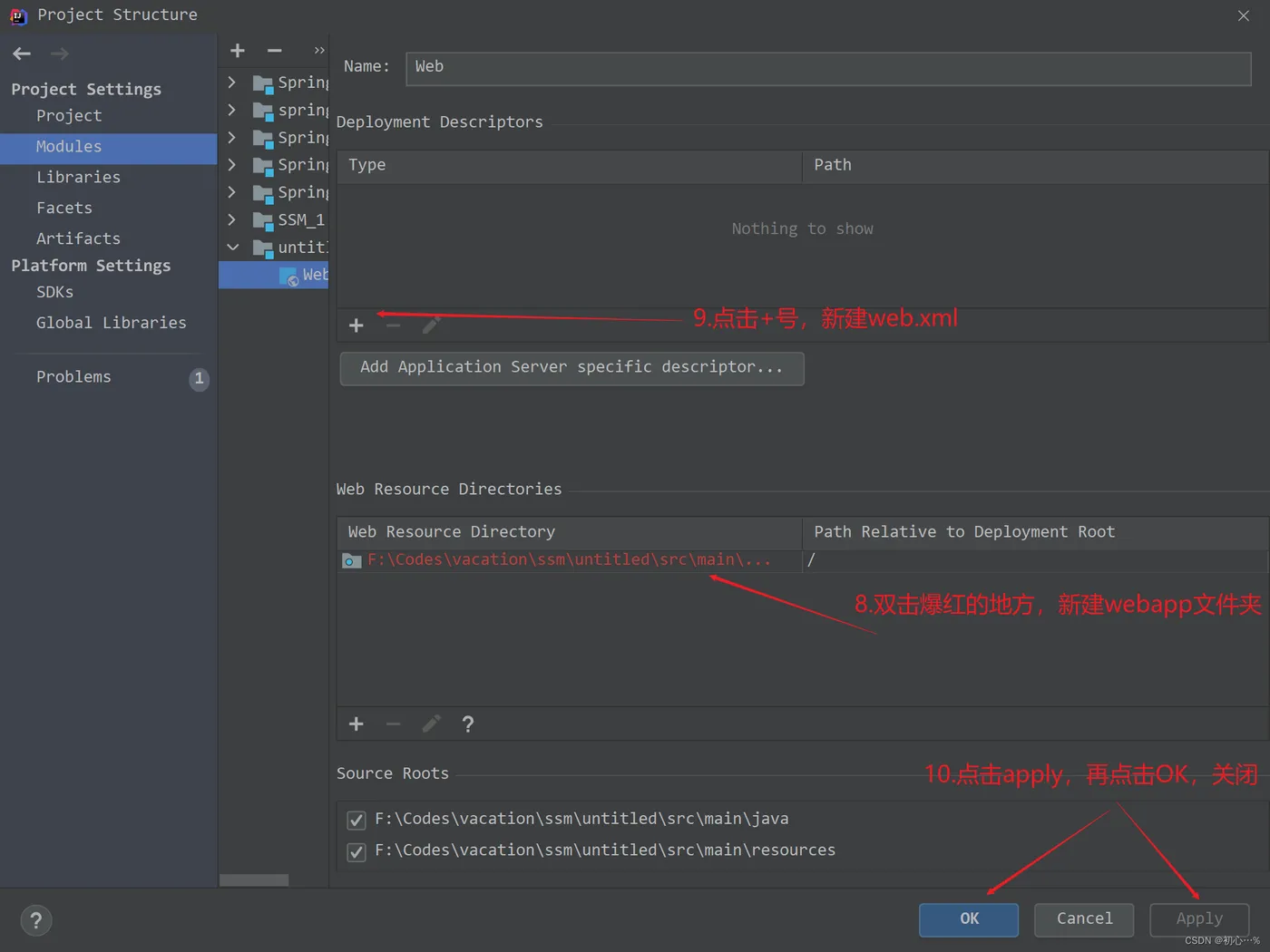
Task: Go back with the left arrow icon
Action: 22,53
